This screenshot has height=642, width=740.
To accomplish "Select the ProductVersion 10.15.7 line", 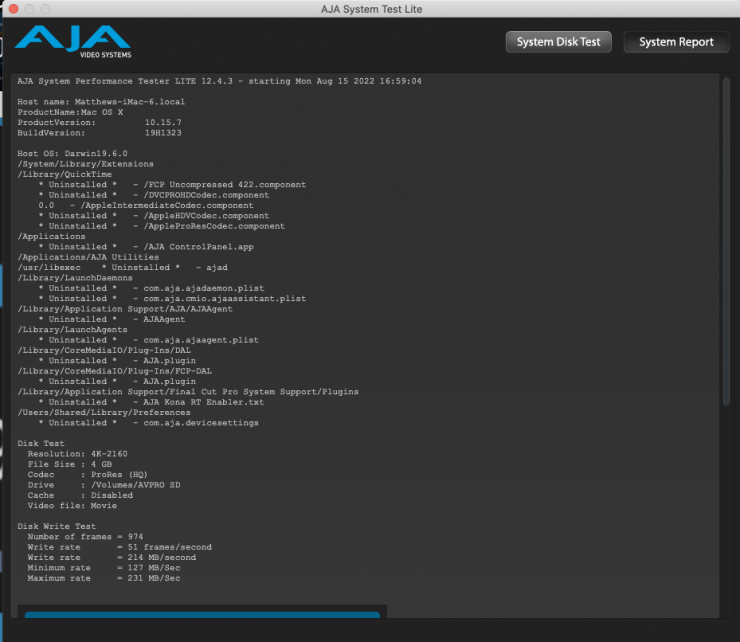I will pos(95,122).
